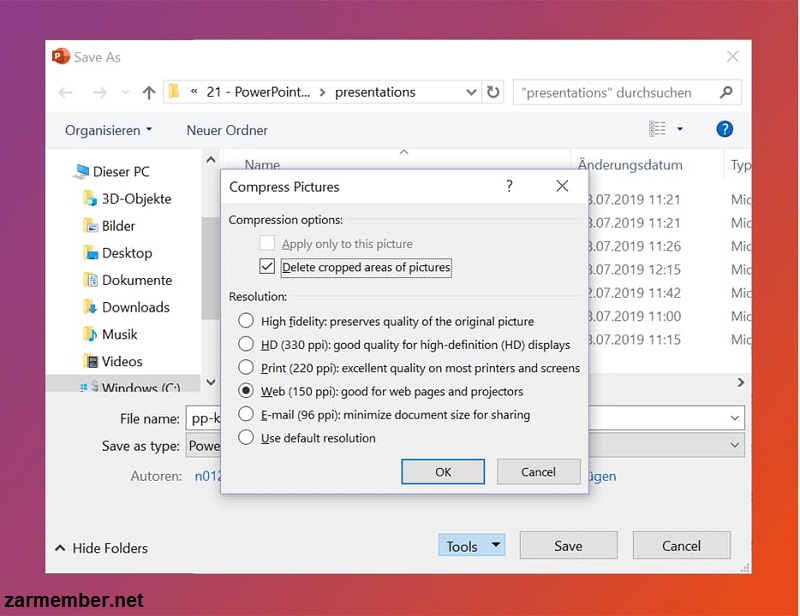Screen dimensions: 800x616
Task: Cancel the Save As dialog
Action: pyautogui.click(x=681, y=546)
